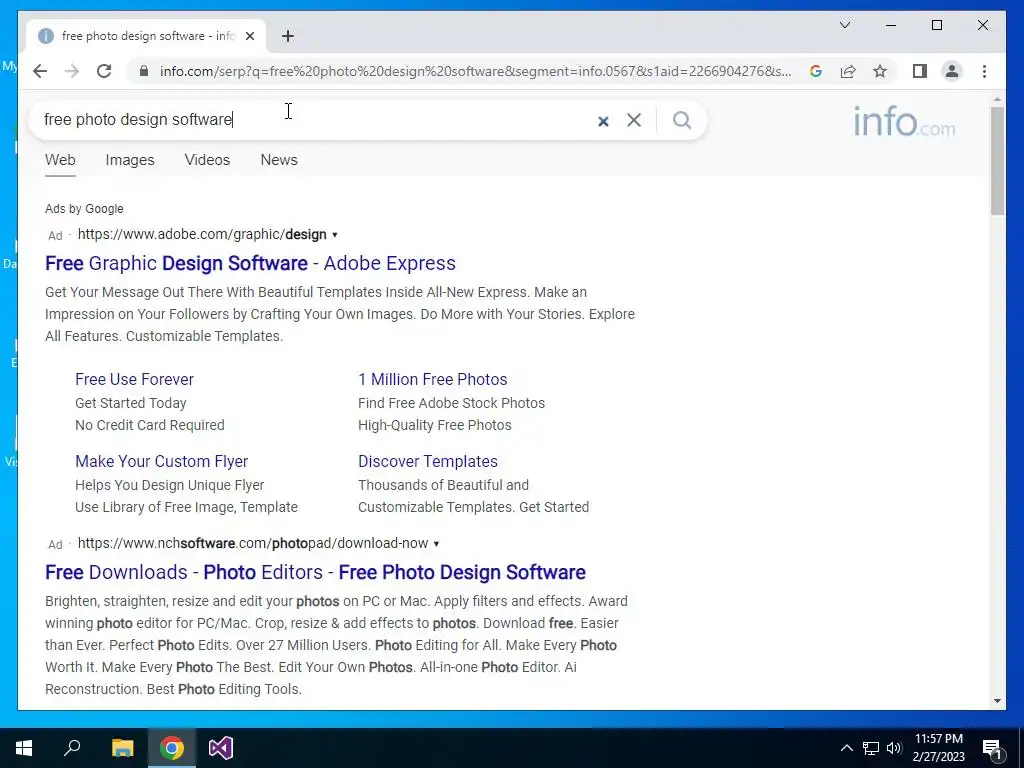Screen dimensions: 1024x768
Task: Open Google icon in address bar
Action: tap(816, 71)
